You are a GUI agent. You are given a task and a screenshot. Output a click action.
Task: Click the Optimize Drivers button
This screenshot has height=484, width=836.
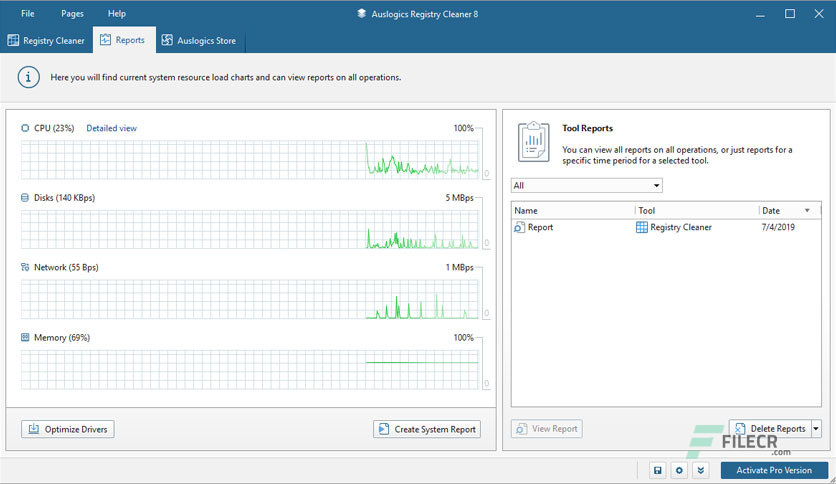point(68,429)
